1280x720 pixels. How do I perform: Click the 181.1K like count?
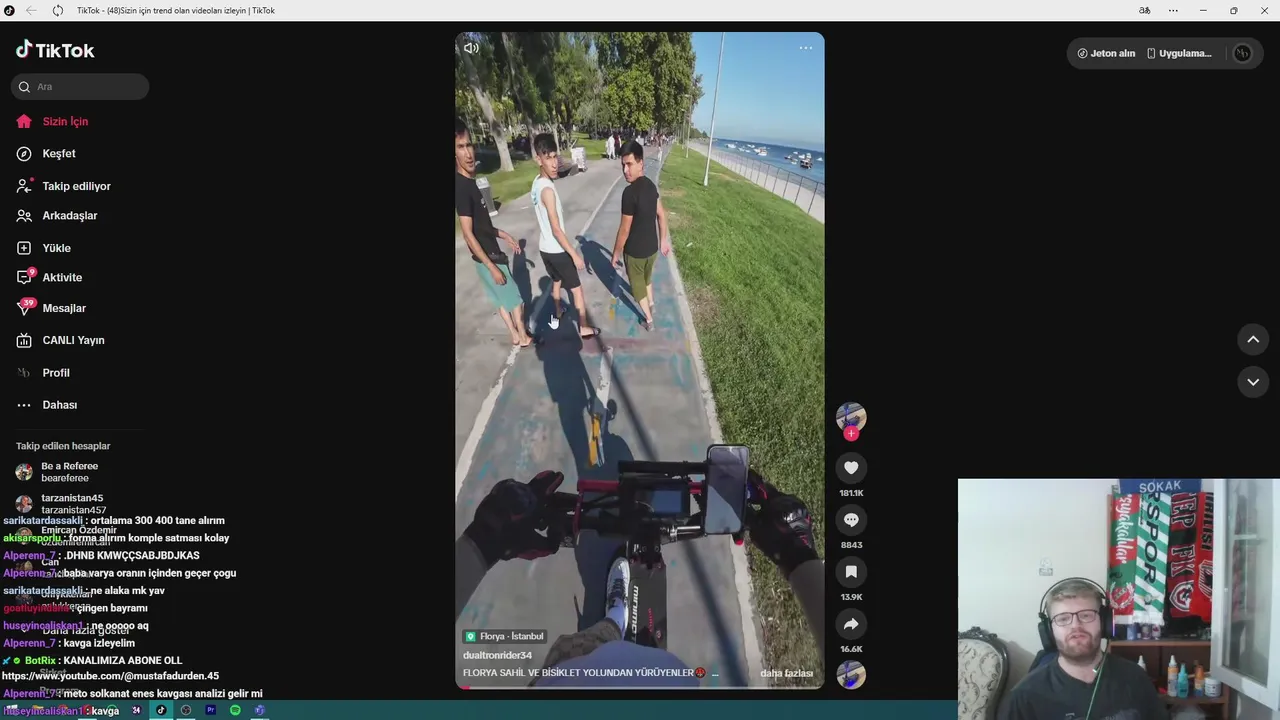click(851, 493)
